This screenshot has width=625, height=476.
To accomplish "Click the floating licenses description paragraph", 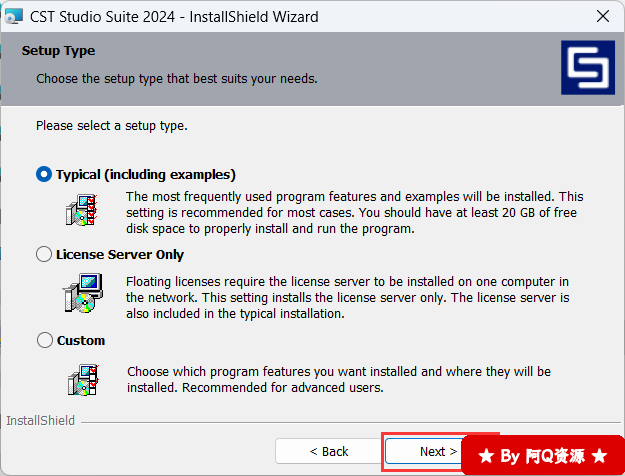I will 348,297.
